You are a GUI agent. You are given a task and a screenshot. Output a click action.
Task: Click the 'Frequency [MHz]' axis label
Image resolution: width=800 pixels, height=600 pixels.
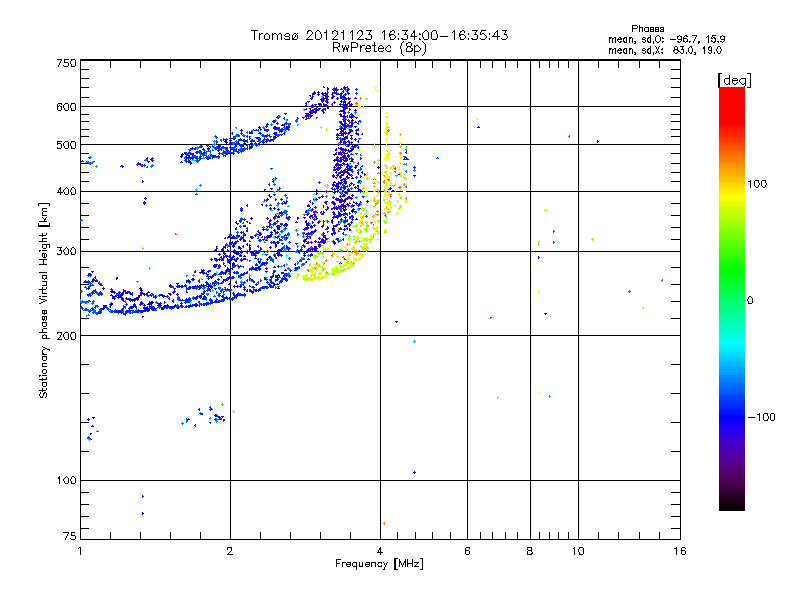[x=379, y=564]
